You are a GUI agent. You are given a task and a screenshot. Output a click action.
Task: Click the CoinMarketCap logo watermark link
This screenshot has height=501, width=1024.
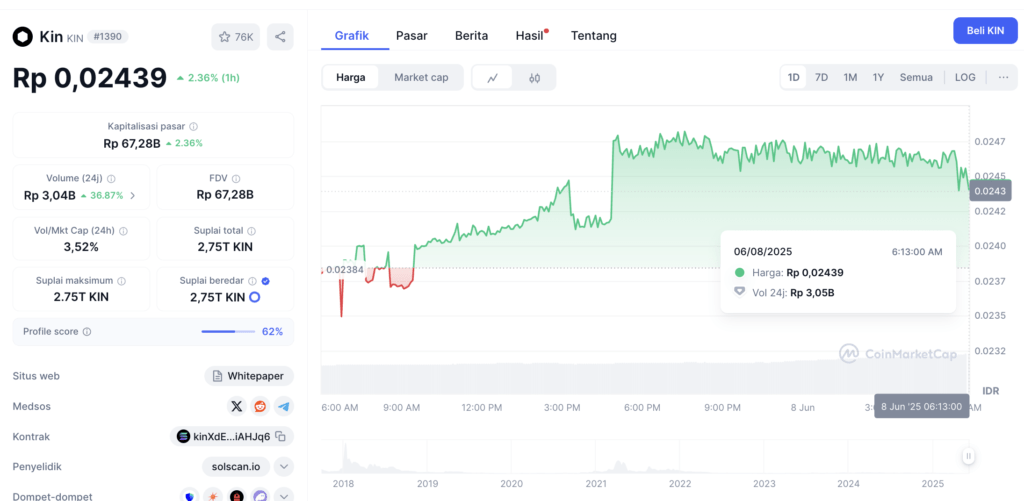point(898,353)
